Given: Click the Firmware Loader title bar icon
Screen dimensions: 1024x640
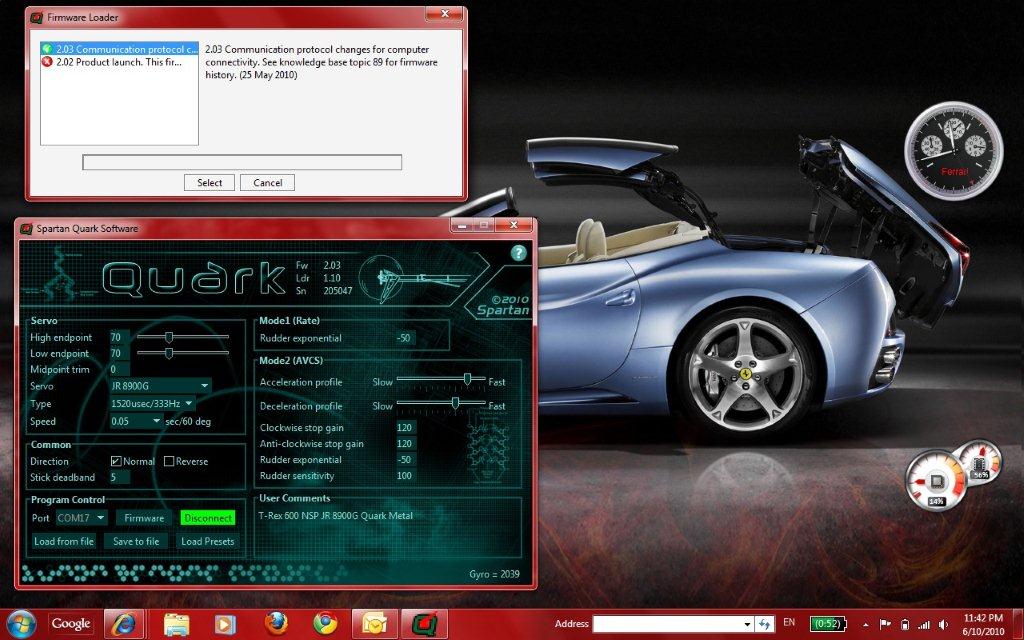Looking at the screenshot, I should pos(37,18).
